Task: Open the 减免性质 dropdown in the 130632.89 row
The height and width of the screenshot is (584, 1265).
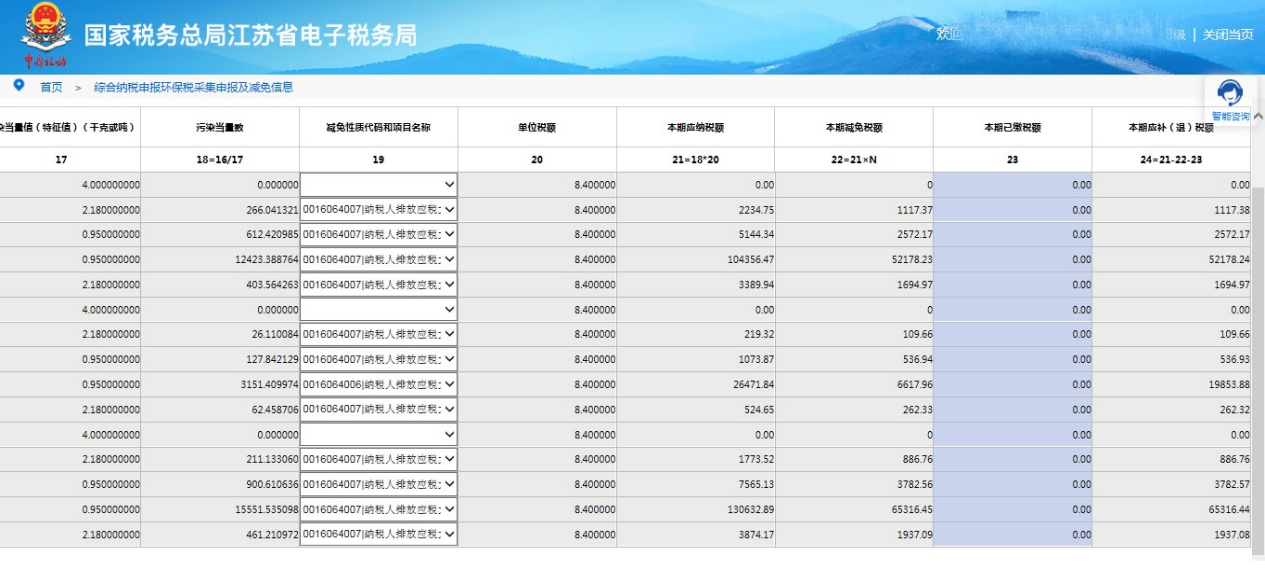Action: click(x=379, y=510)
